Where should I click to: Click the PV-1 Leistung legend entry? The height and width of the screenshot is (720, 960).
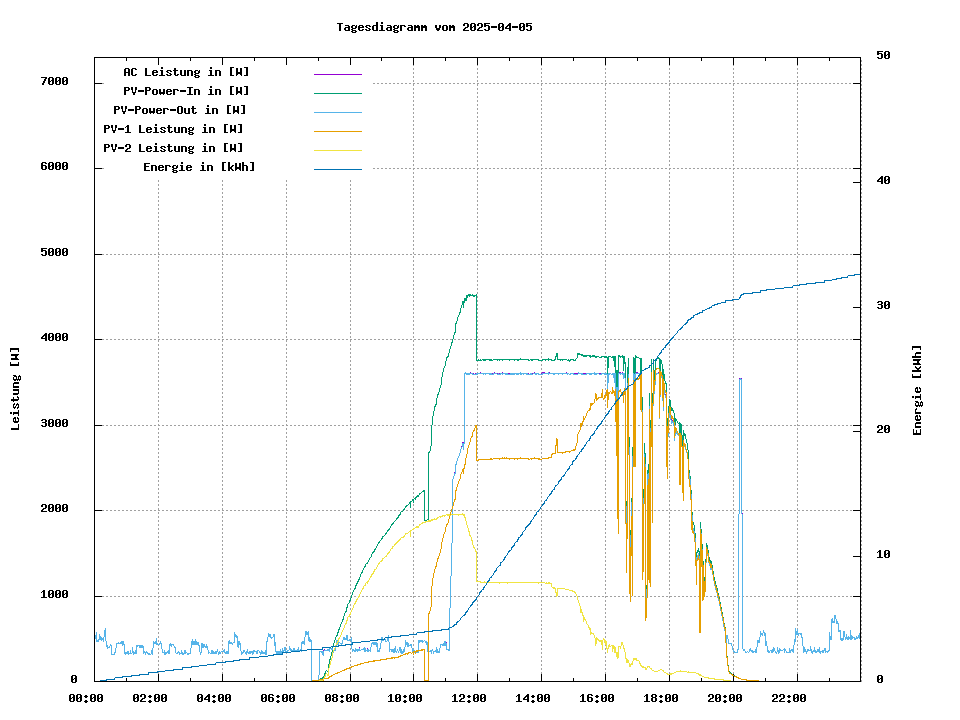(173, 129)
